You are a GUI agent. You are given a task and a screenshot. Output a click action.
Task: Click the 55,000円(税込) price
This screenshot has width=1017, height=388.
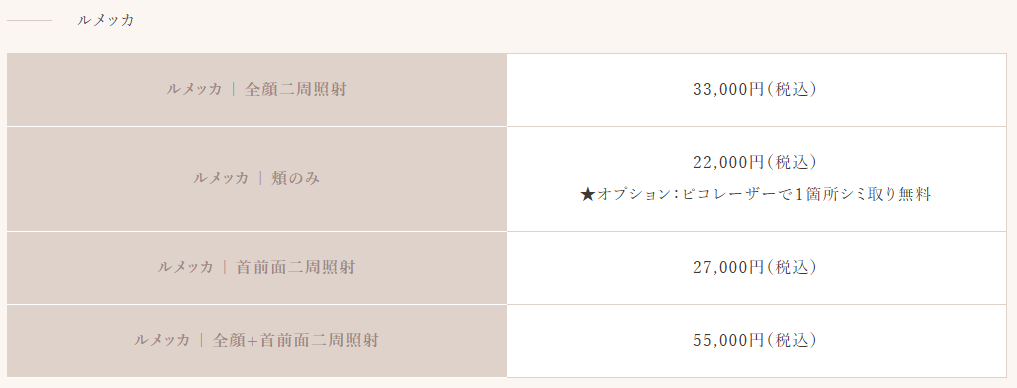coord(755,340)
